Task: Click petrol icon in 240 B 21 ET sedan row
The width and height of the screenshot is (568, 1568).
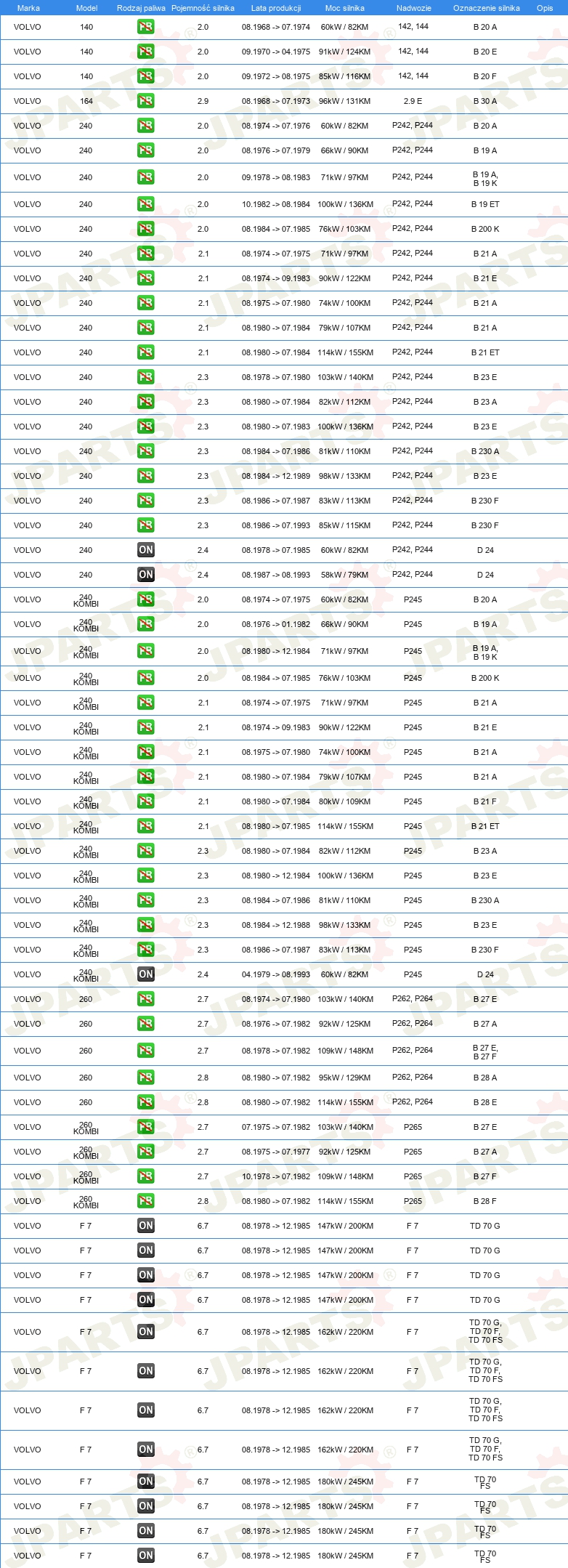Action: [x=146, y=352]
